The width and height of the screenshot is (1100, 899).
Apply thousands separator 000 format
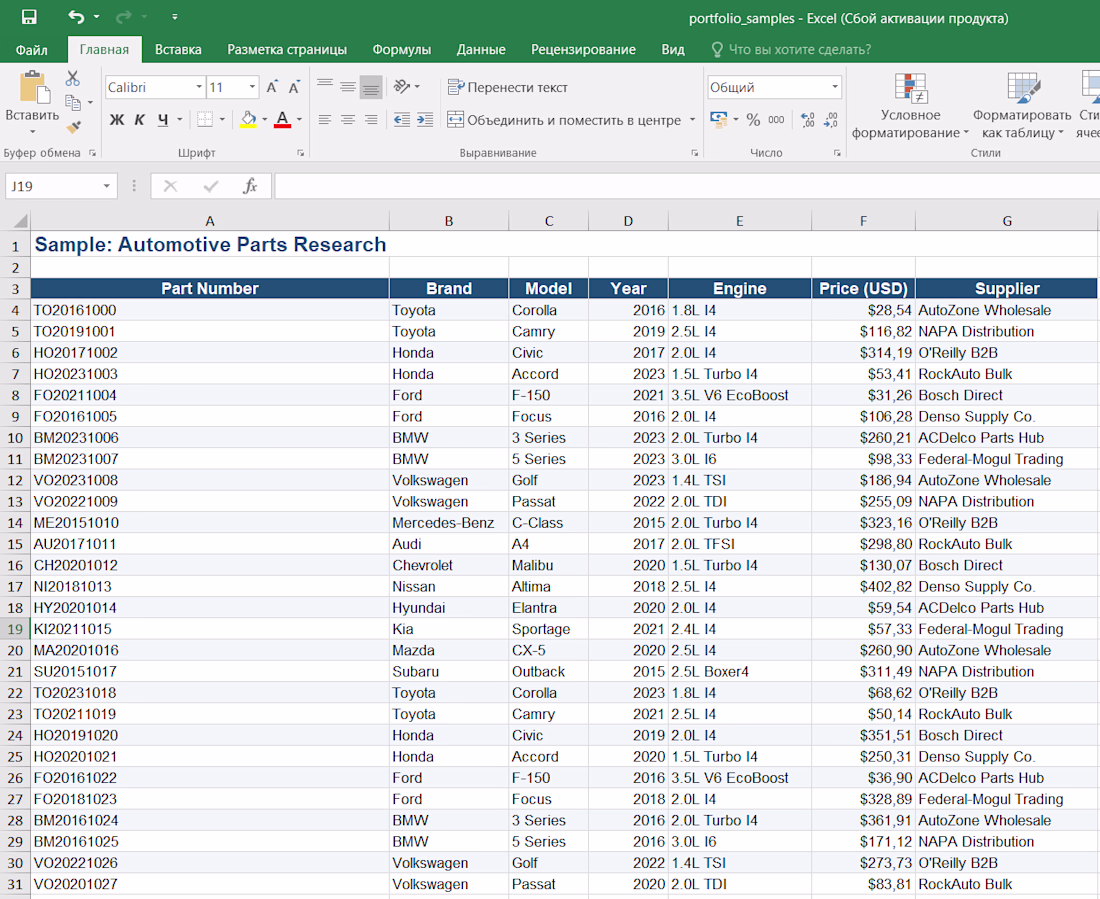click(776, 120)
